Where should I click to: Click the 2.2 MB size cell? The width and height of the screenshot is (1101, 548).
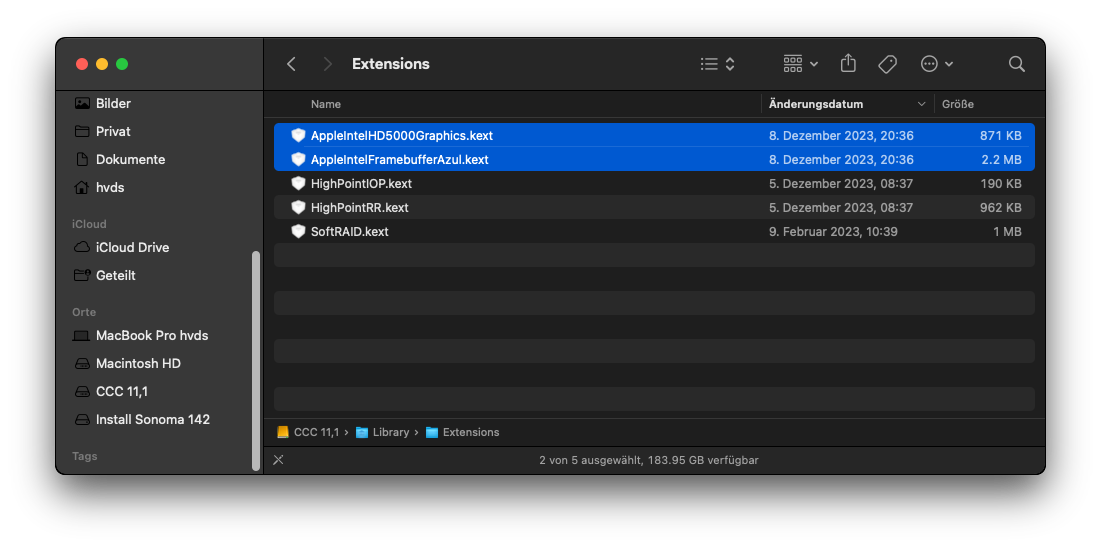[x=1001, y=159]
